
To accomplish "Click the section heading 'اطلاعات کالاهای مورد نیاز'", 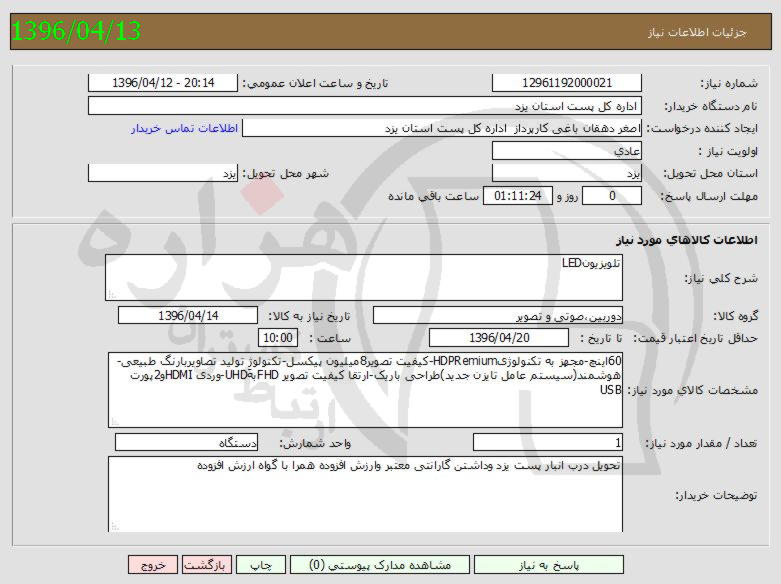I will [686, 240].
